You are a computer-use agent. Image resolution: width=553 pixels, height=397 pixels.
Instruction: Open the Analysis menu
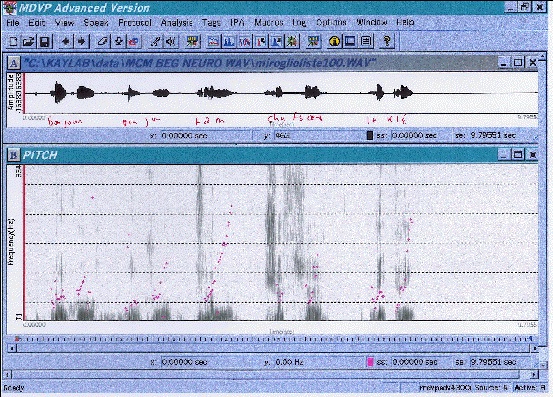(x=177, y=23)
